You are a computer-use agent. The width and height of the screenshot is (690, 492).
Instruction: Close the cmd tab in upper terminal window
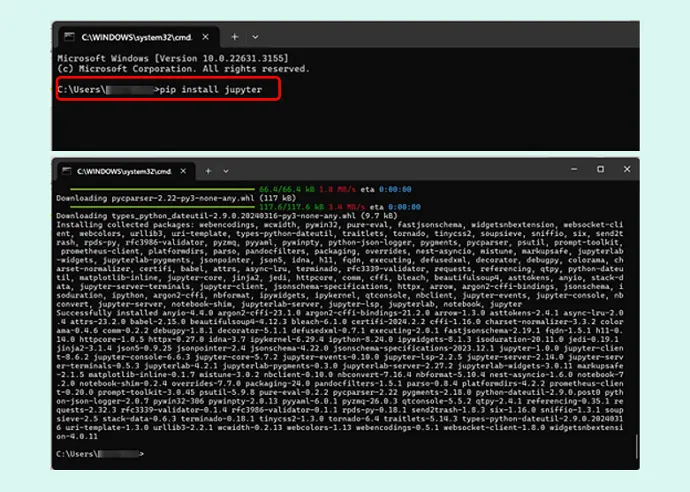pyautogui.click(x=206, y=37)
